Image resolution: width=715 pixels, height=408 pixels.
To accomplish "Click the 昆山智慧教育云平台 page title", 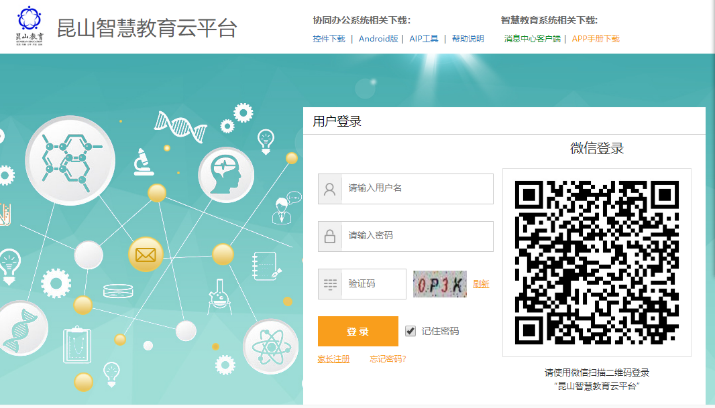I will 147,28.
